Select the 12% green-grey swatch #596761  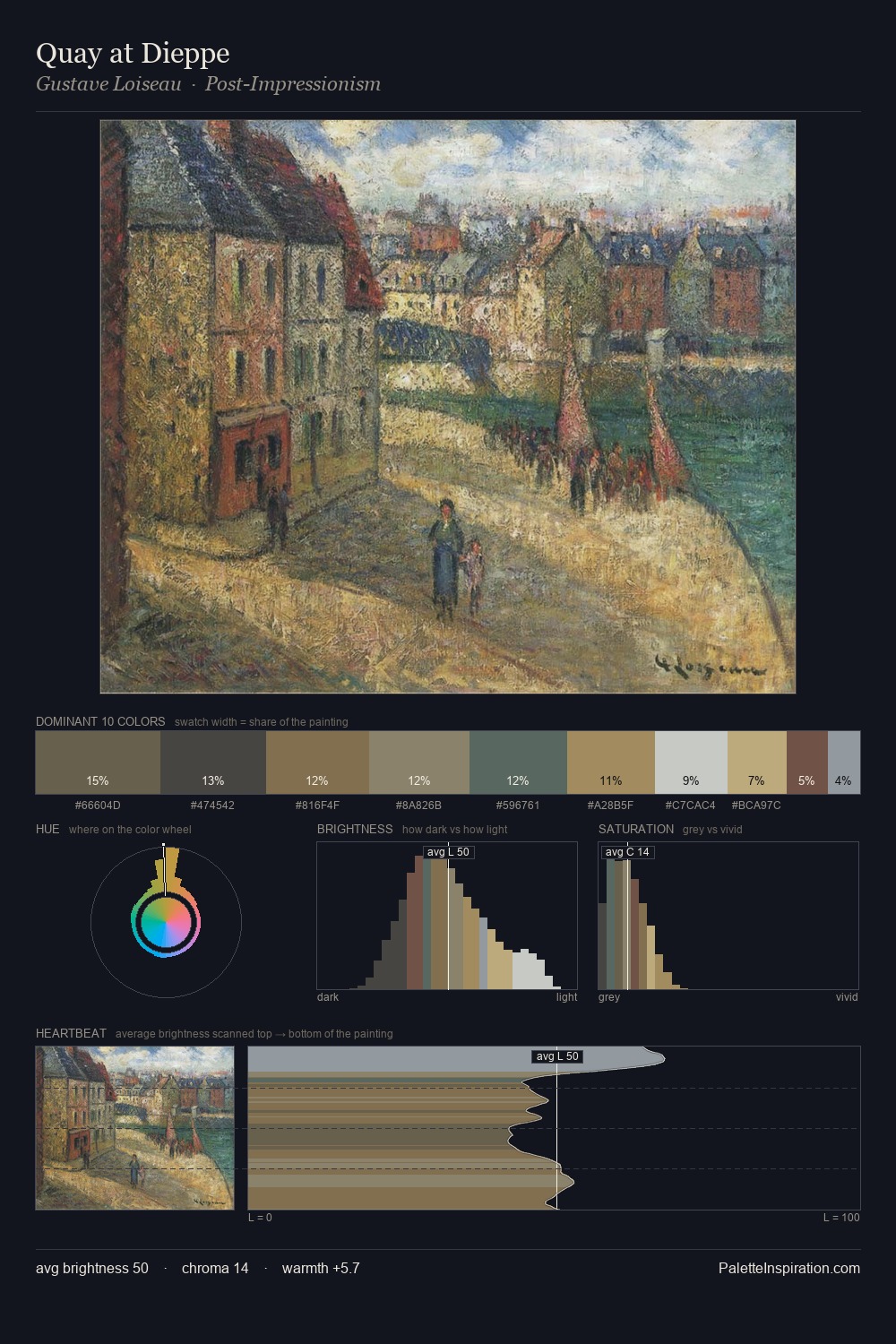tap(518, 762)
